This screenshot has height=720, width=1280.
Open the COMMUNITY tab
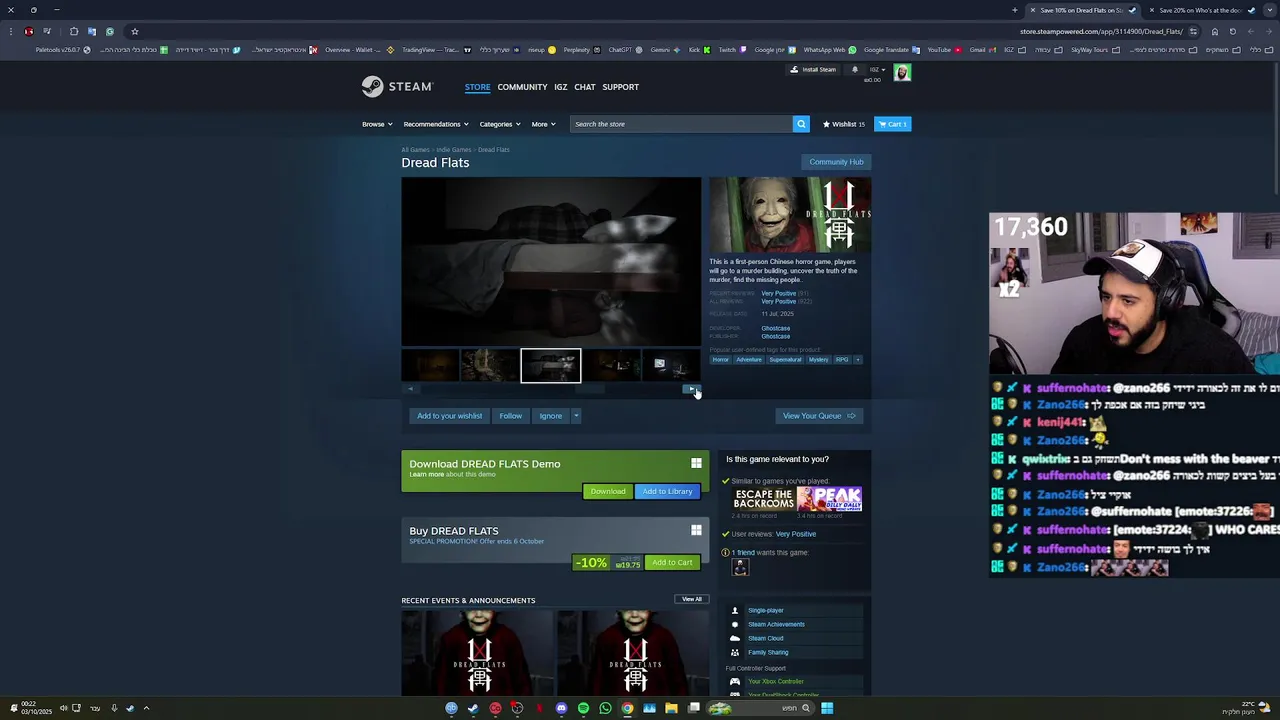pyautogui.click(x=522, y=87)
